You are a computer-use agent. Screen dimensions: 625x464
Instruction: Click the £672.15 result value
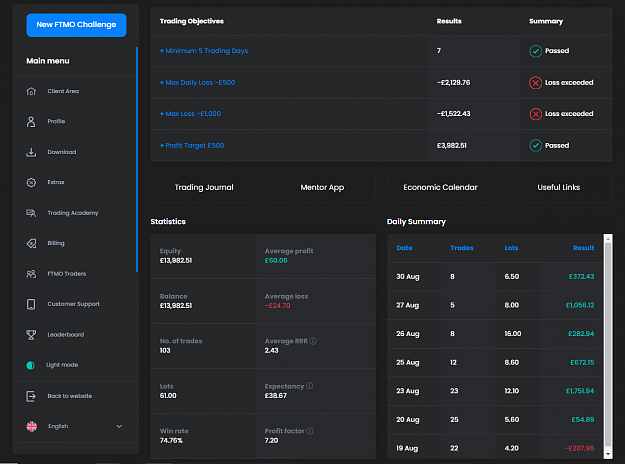pyautogui.click(x=582, y=362)
